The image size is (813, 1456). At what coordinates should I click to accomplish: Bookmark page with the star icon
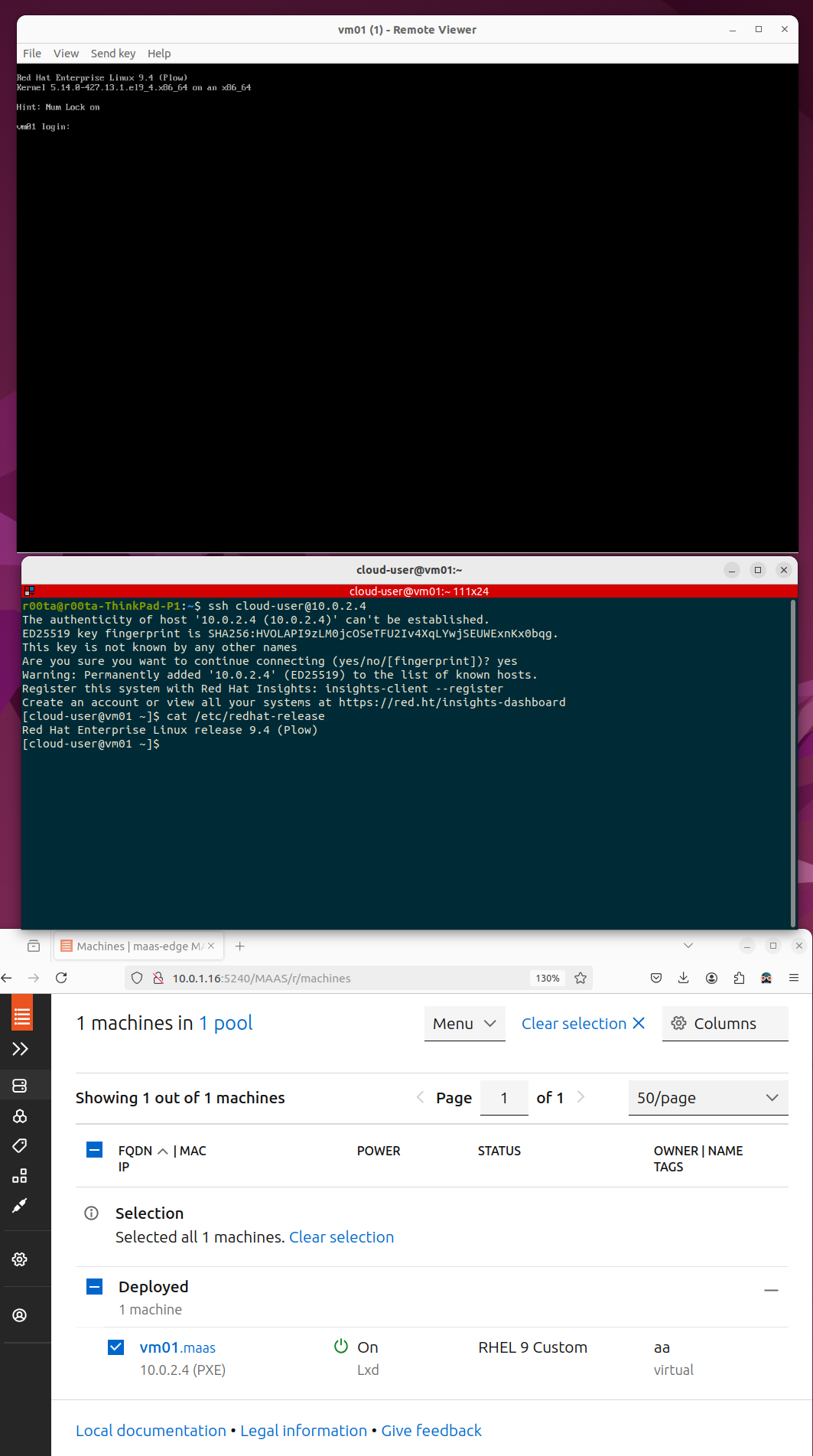580,978
